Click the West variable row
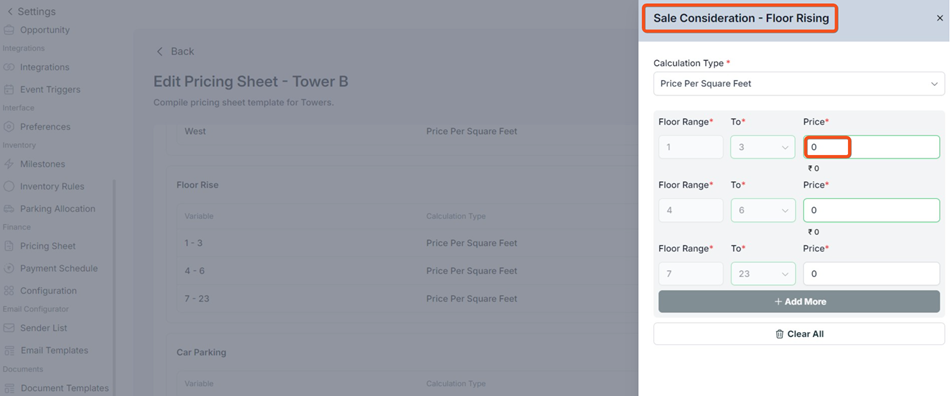Image resolution: width=950 pixels, height=396 pixels. (x=407, y=131)
